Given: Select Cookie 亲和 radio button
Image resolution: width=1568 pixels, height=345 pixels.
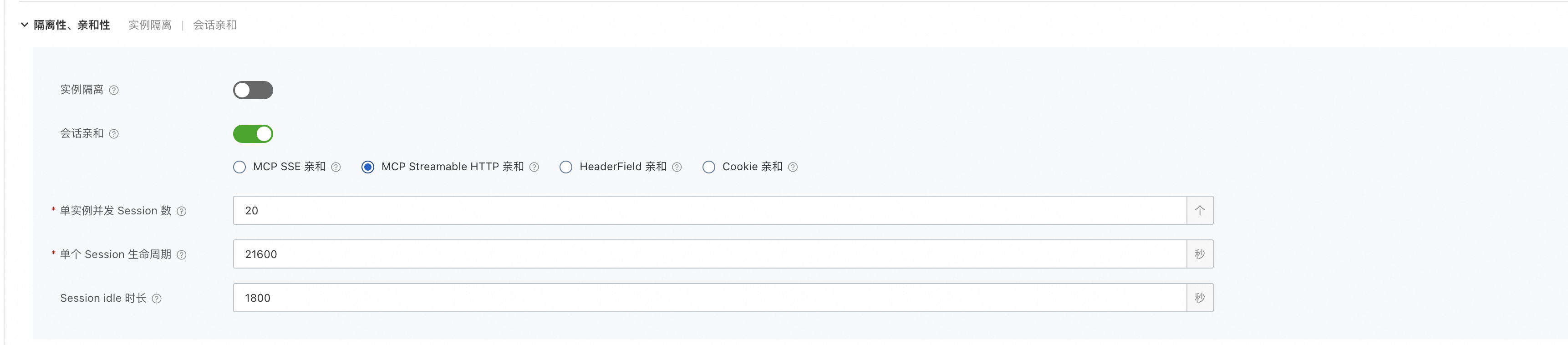Looking at the screenshot, I should pyautogui.click(x=708, y=167).
